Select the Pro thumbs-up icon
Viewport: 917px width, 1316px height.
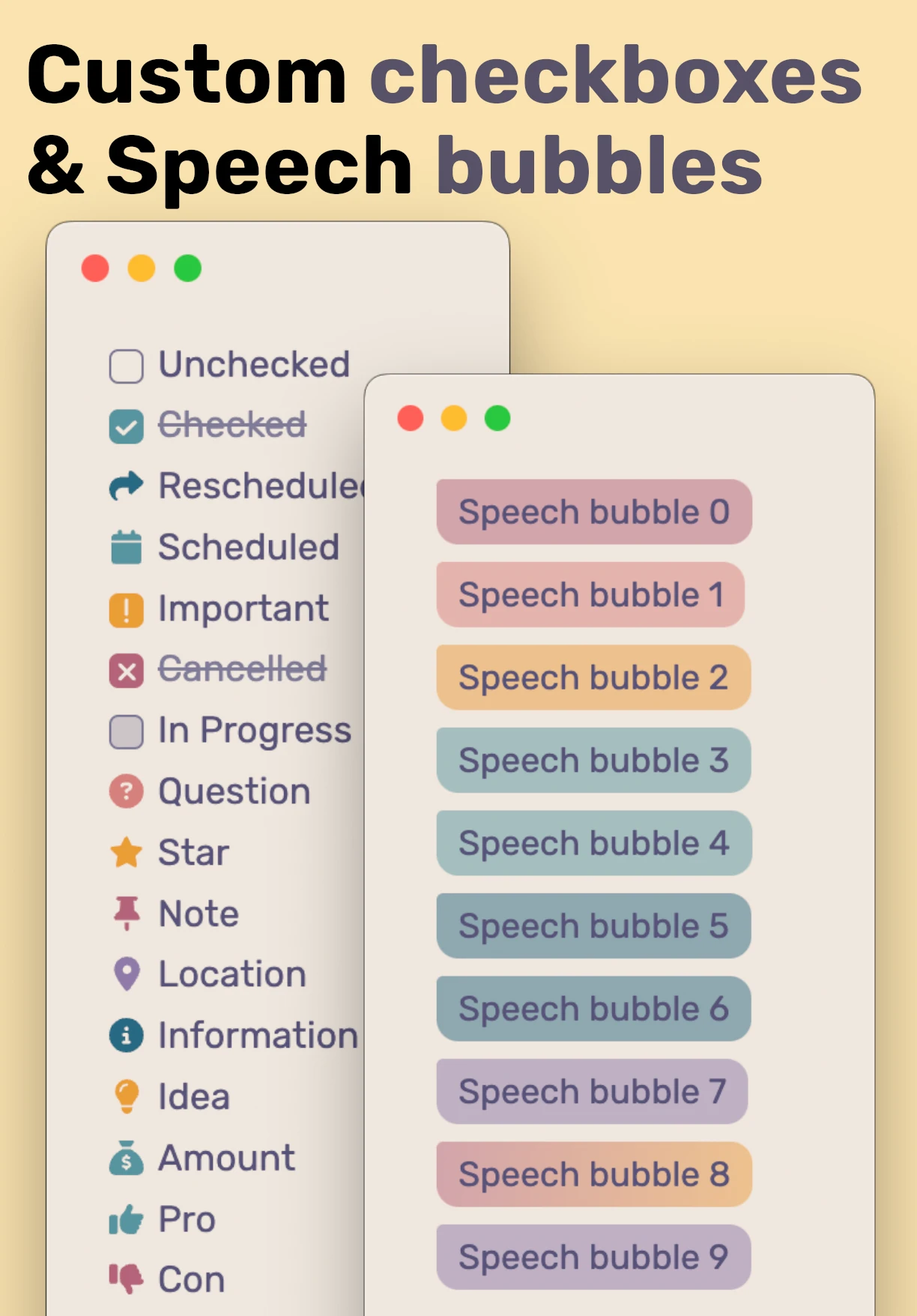126,1219
